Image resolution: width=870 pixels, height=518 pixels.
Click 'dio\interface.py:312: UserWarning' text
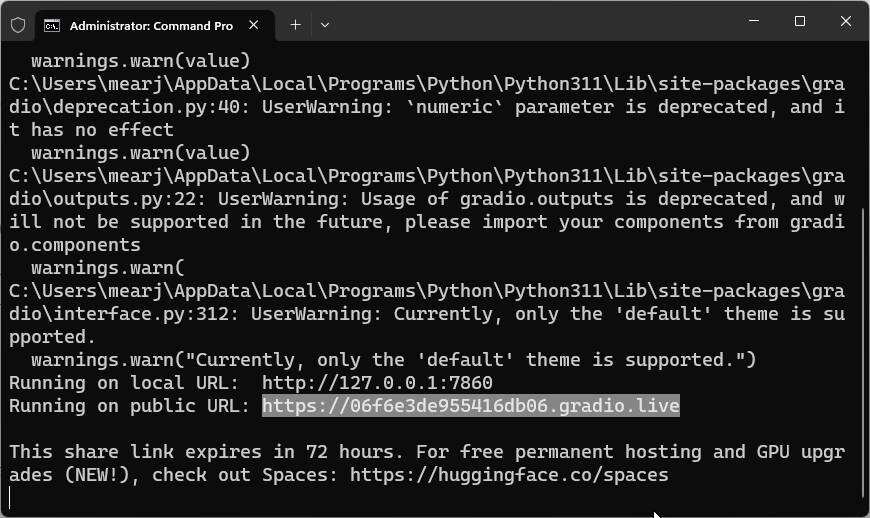click(x=195, y=314)
